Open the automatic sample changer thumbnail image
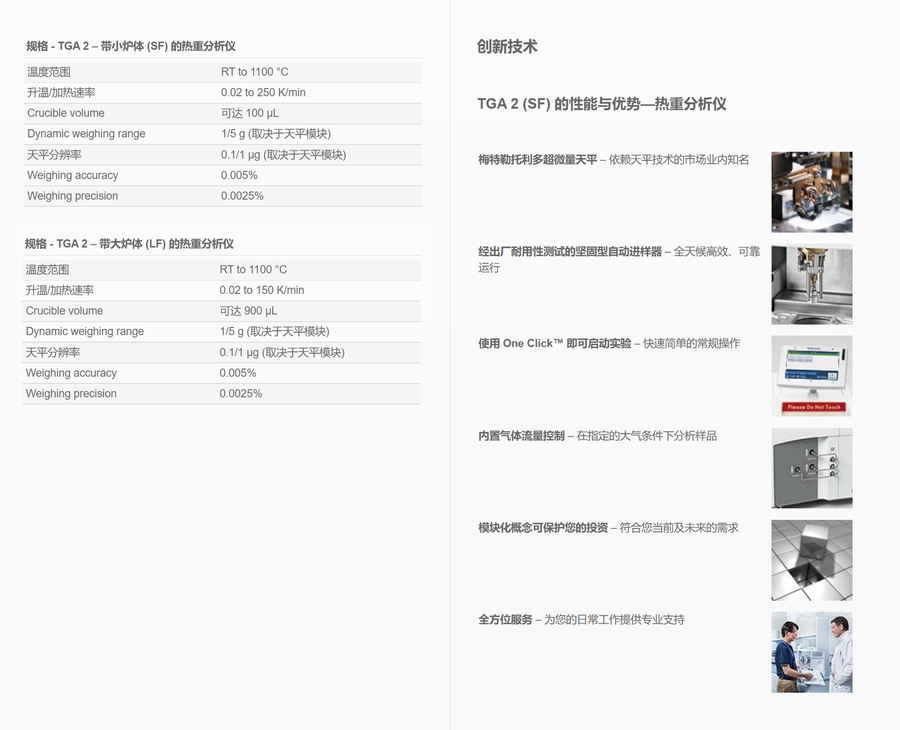The height and width of the screenshot is (730, 900). 812,284
